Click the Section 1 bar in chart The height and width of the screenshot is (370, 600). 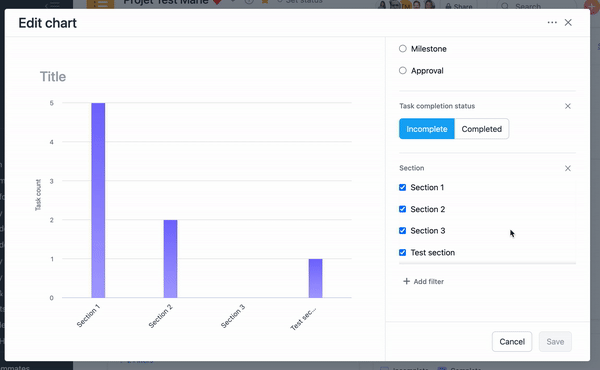coord(98,200)
